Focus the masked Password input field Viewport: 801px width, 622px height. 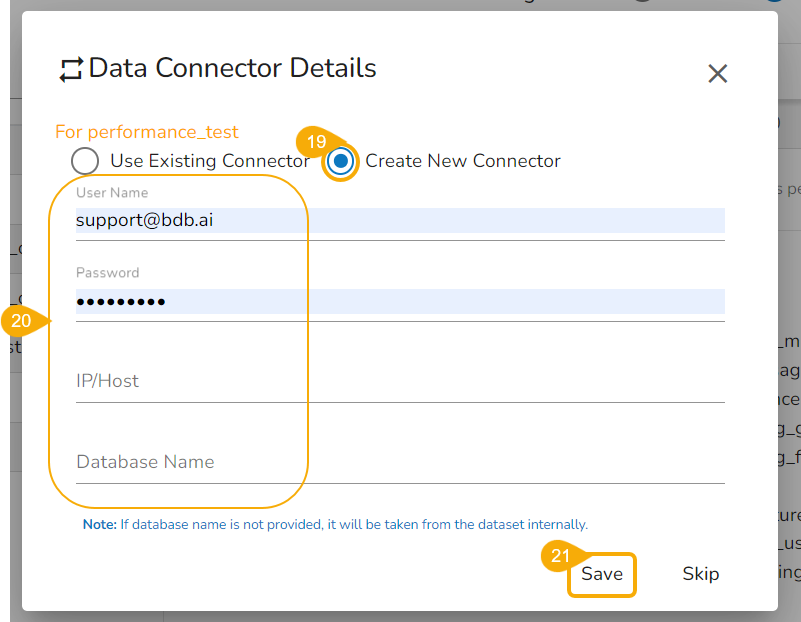pyautogui.click(x=400, y=302)
